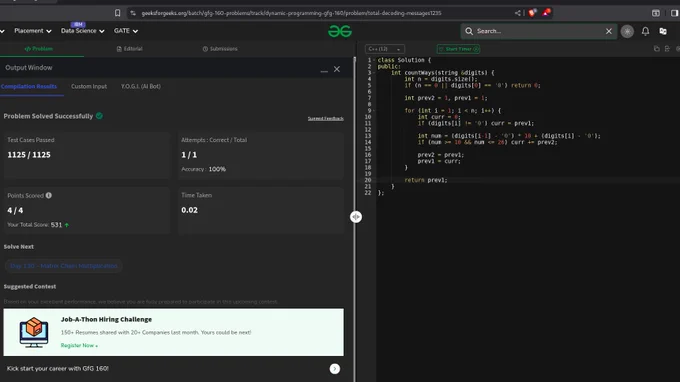This screenshot has height=382, width=680.
Task: Click the 'Accuracy : 100%' text
Action: click(203, 169)
